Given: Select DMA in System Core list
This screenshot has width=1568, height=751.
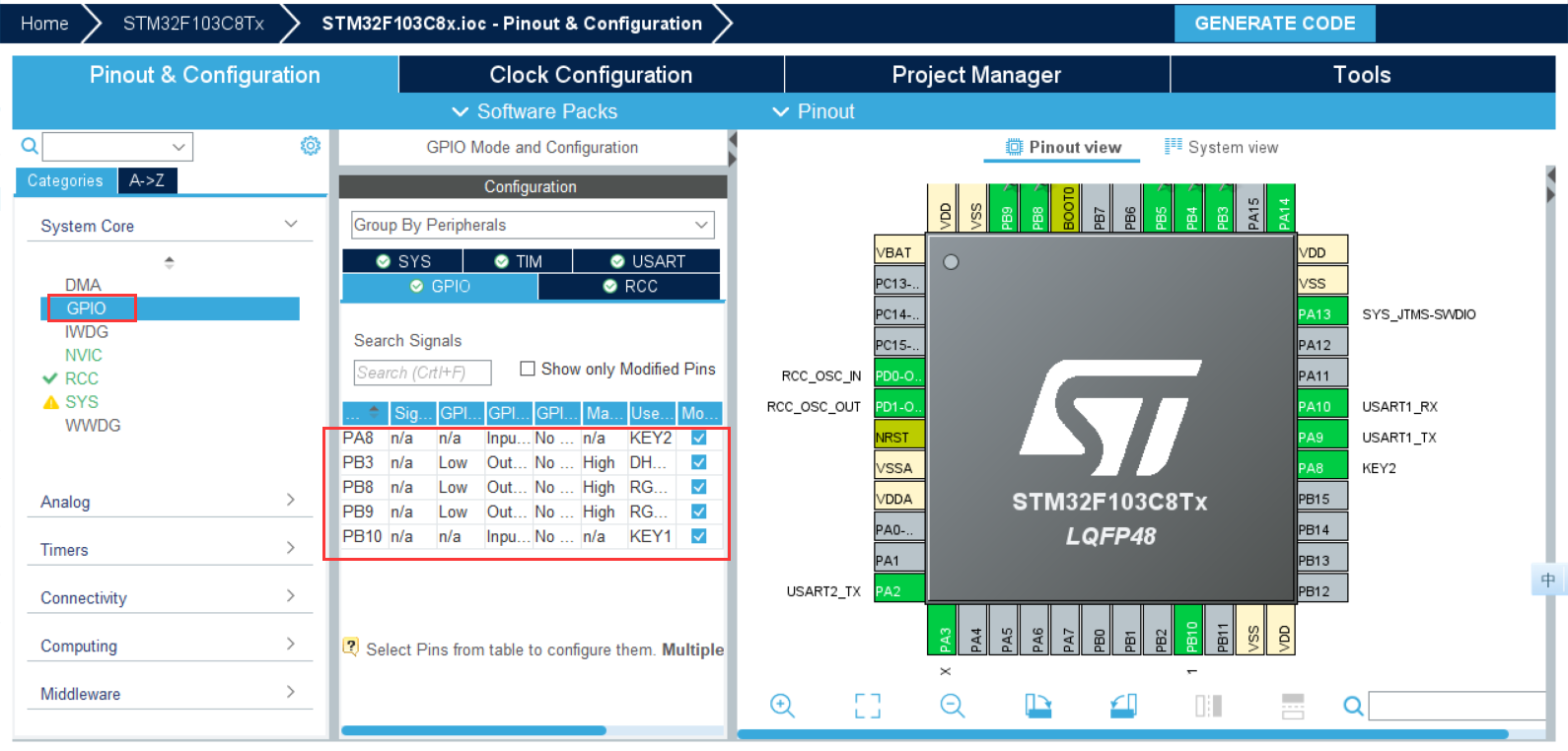Looking at the screenshot, I should click(83, 285).
